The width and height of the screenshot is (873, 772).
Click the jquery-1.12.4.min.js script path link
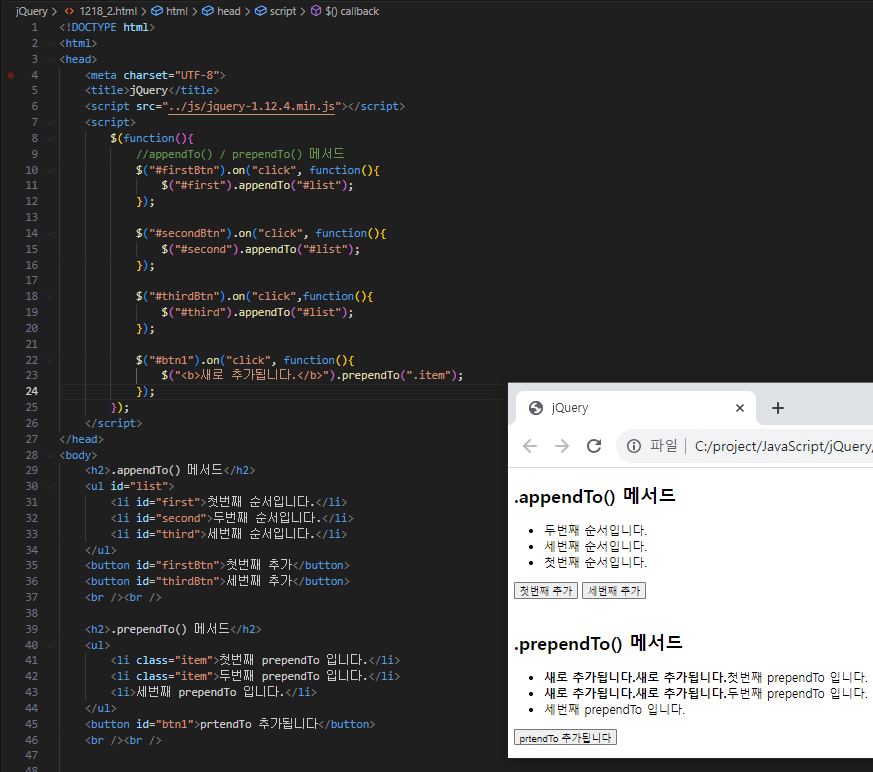pos(252,106)
